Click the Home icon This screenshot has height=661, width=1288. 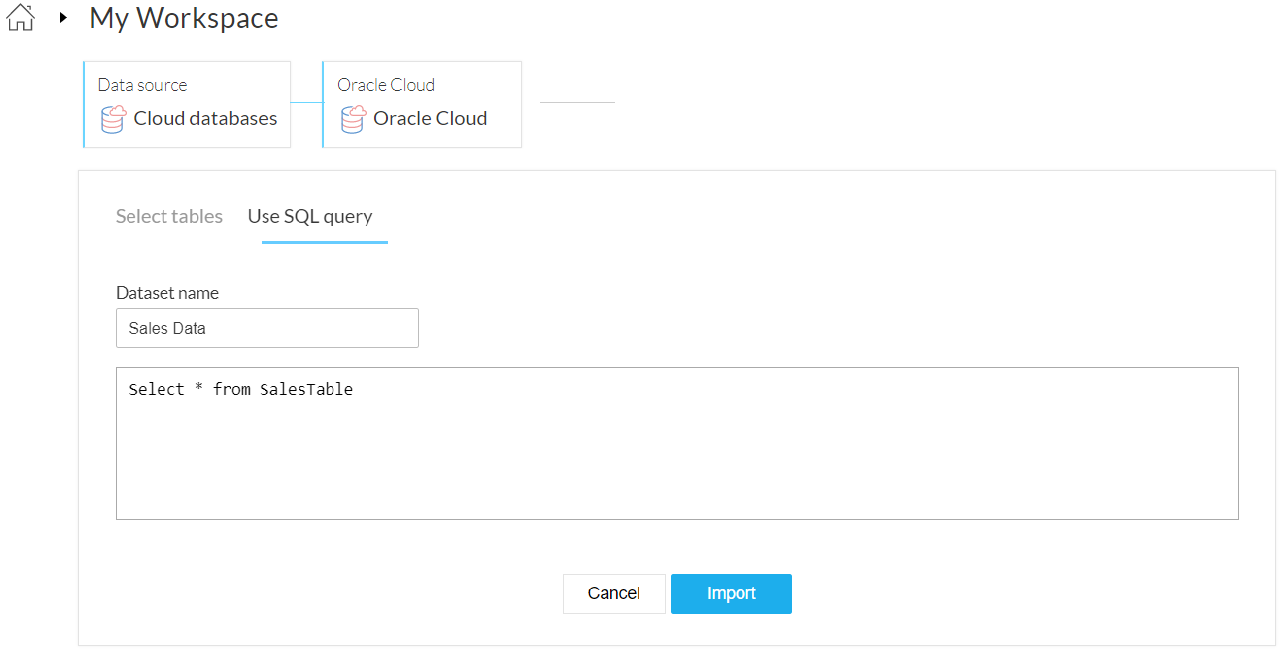[20, 18]
